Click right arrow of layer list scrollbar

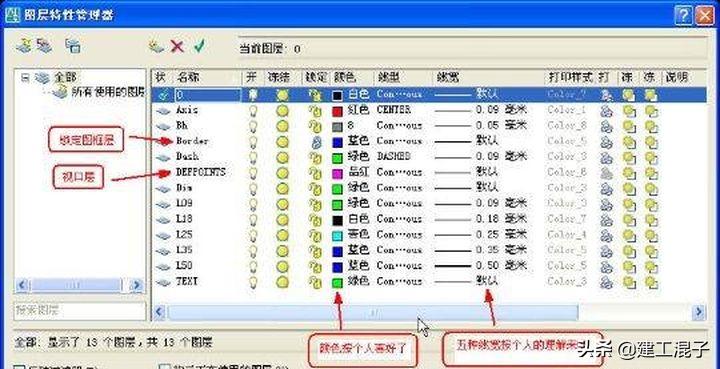pyautogui.click(x=699, y=313)
